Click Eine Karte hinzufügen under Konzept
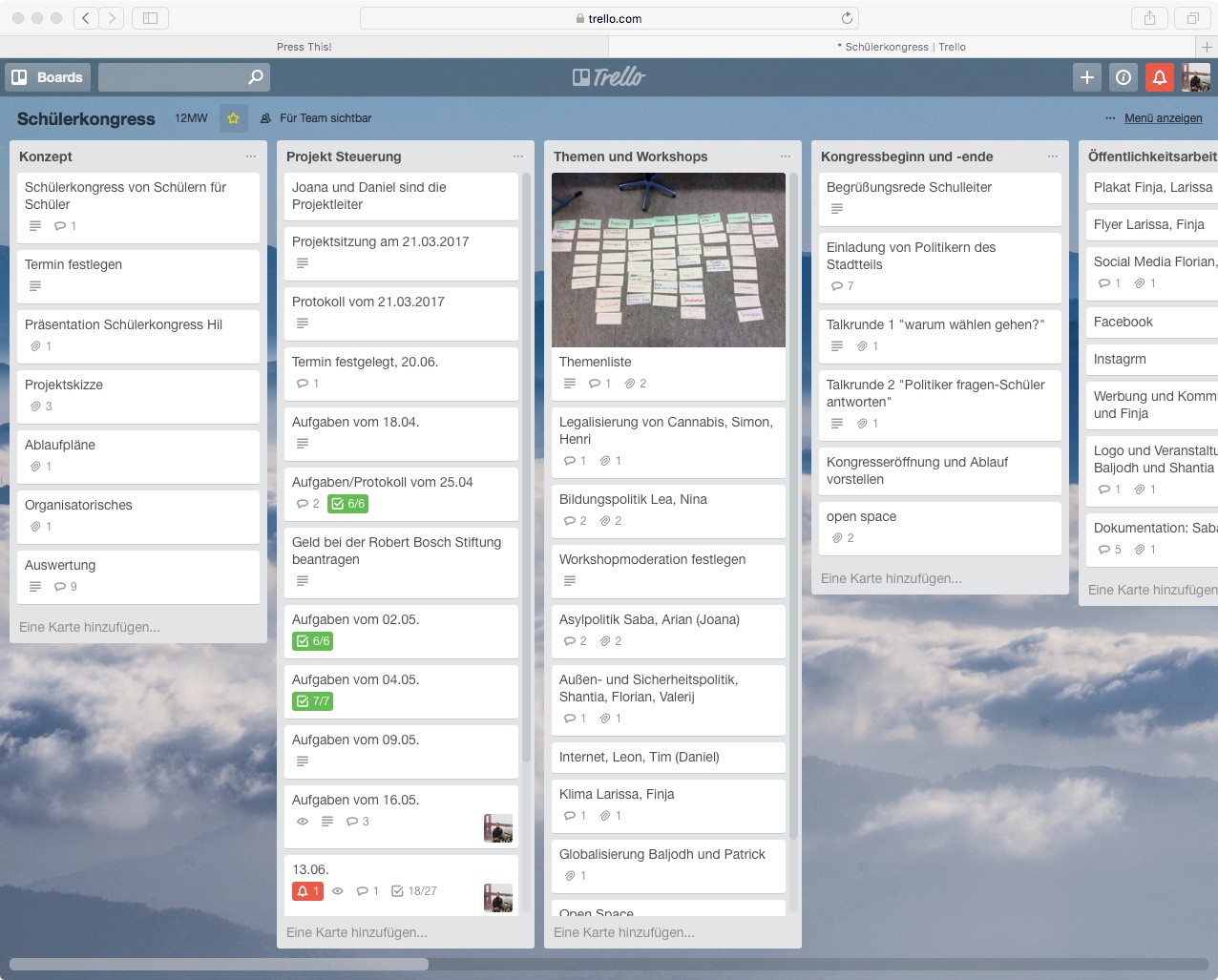The height and width of the screenshot is (980, 1218). point(90,627)
